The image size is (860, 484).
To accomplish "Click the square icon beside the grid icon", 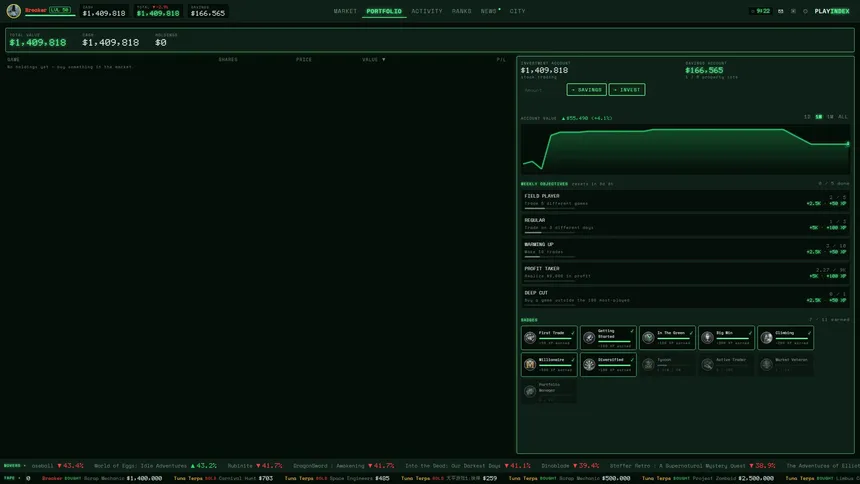I will (x=793, y=11).
